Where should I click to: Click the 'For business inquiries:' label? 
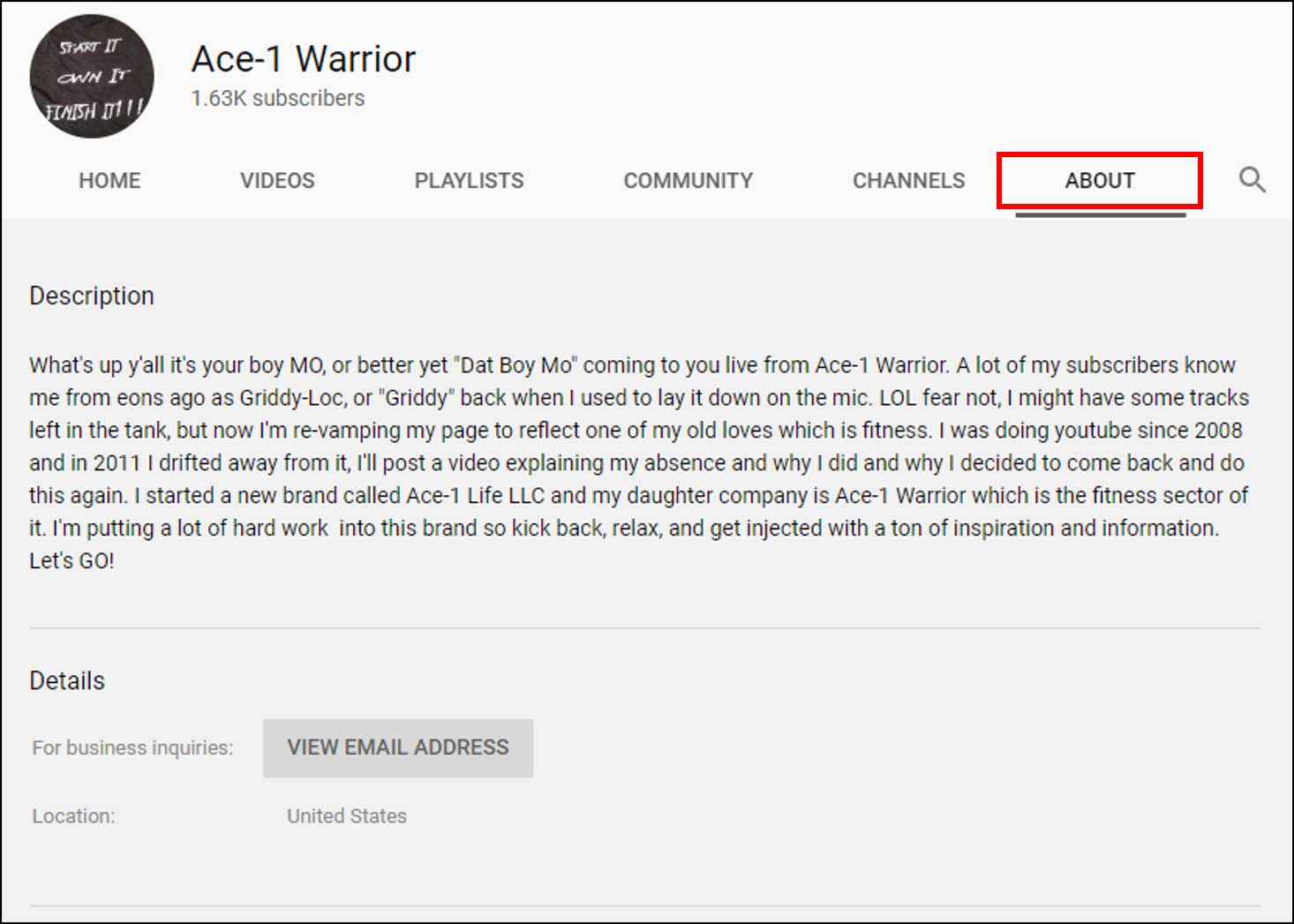click(132, 747)
